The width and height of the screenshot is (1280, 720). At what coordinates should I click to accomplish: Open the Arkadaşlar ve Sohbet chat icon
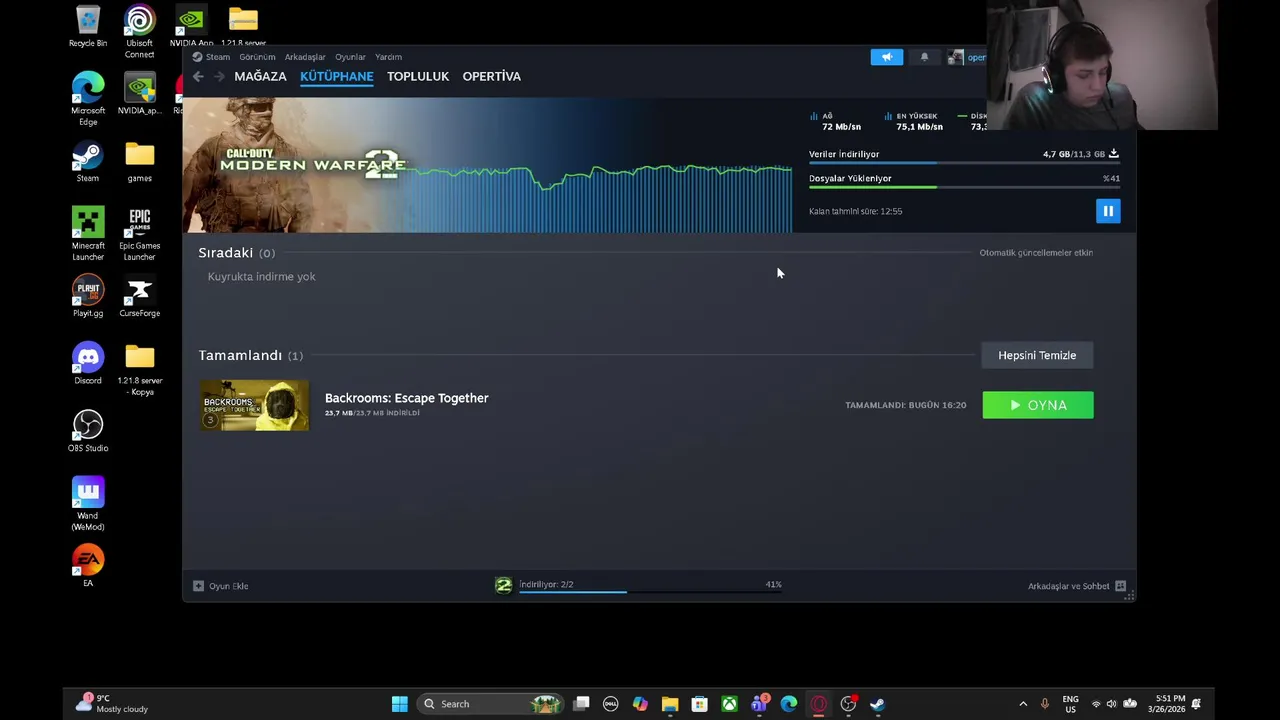click(x=1120, y=586)
